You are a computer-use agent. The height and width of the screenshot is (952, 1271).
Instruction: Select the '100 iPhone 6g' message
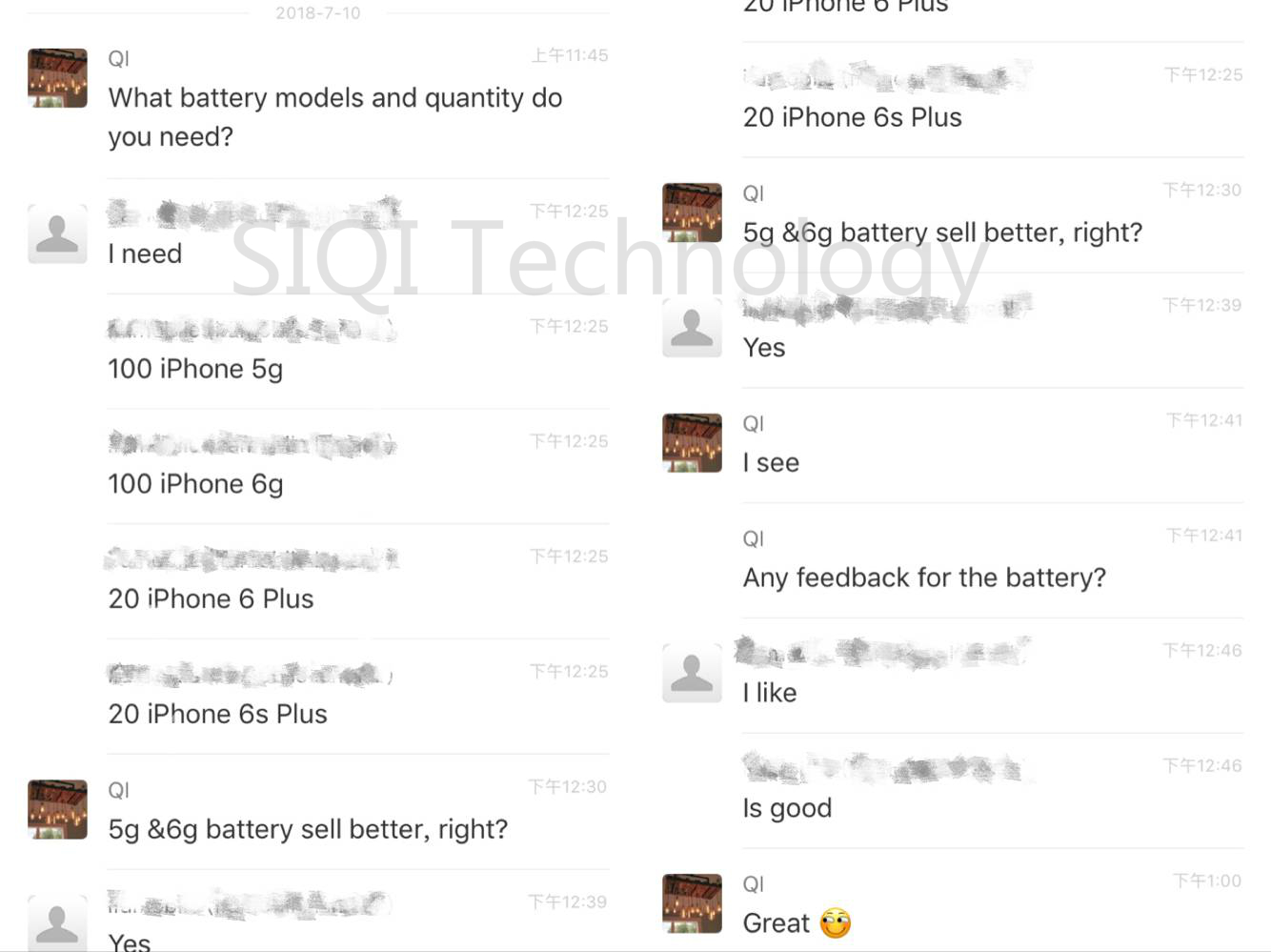[x=195, y=484]
